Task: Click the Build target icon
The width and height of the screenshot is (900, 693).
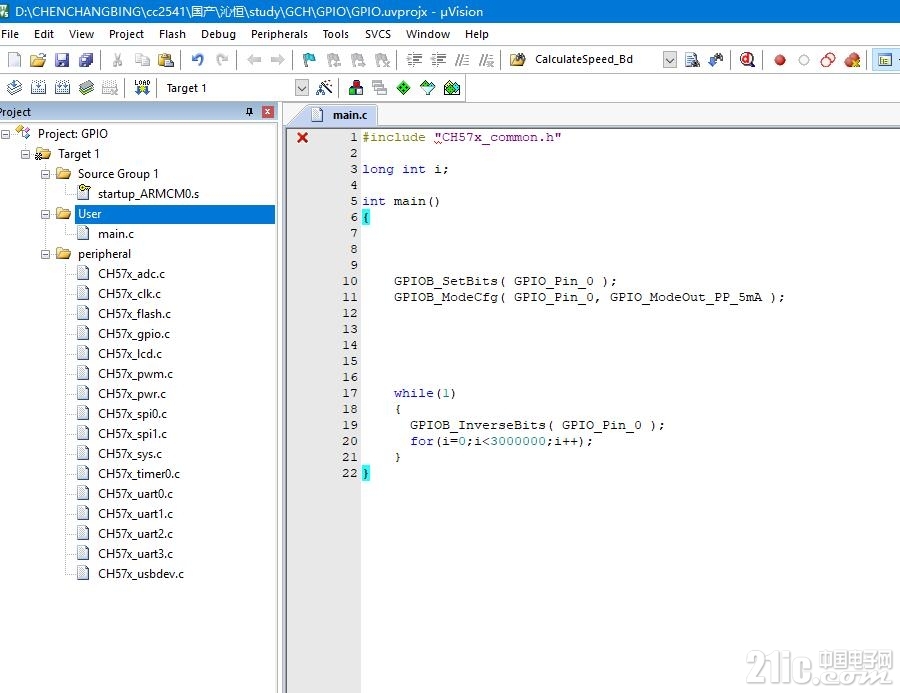Action: pos(38,87)
